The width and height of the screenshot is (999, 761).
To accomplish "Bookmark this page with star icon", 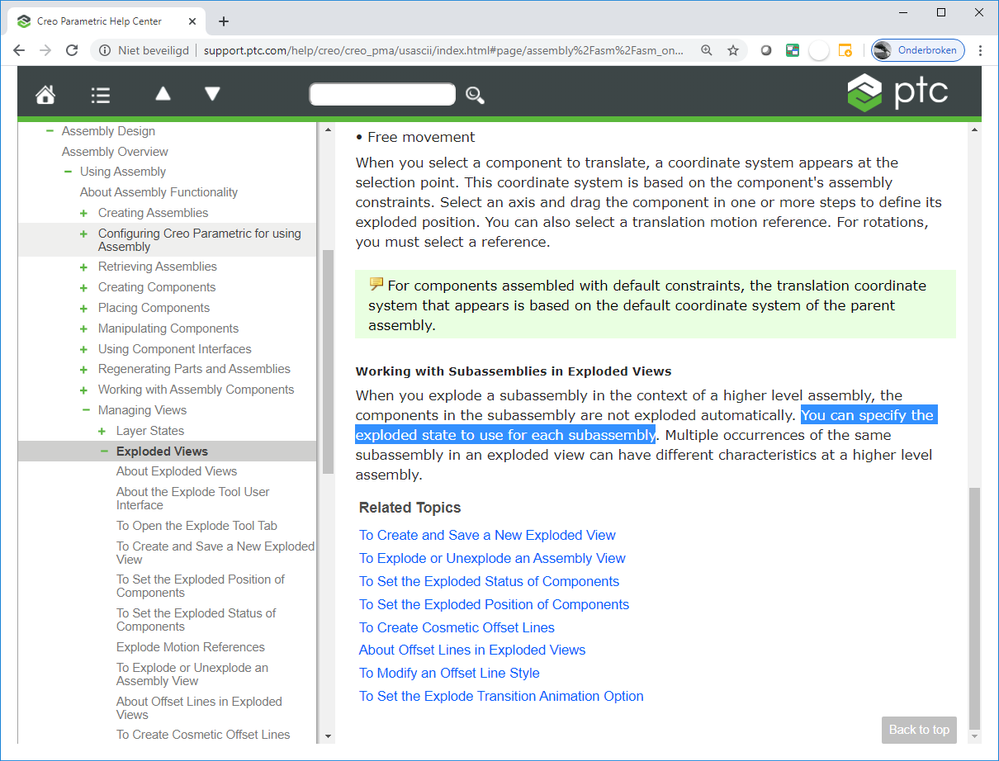I will 733,50.
